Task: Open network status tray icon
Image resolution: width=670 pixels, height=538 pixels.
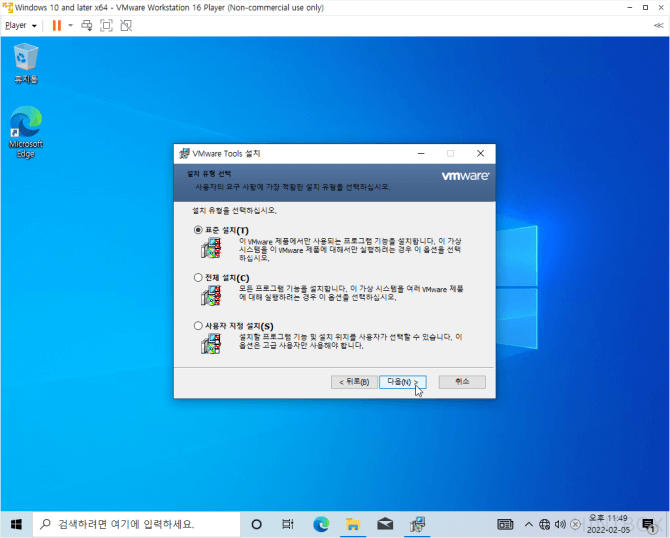Action: tap(544, 524)
